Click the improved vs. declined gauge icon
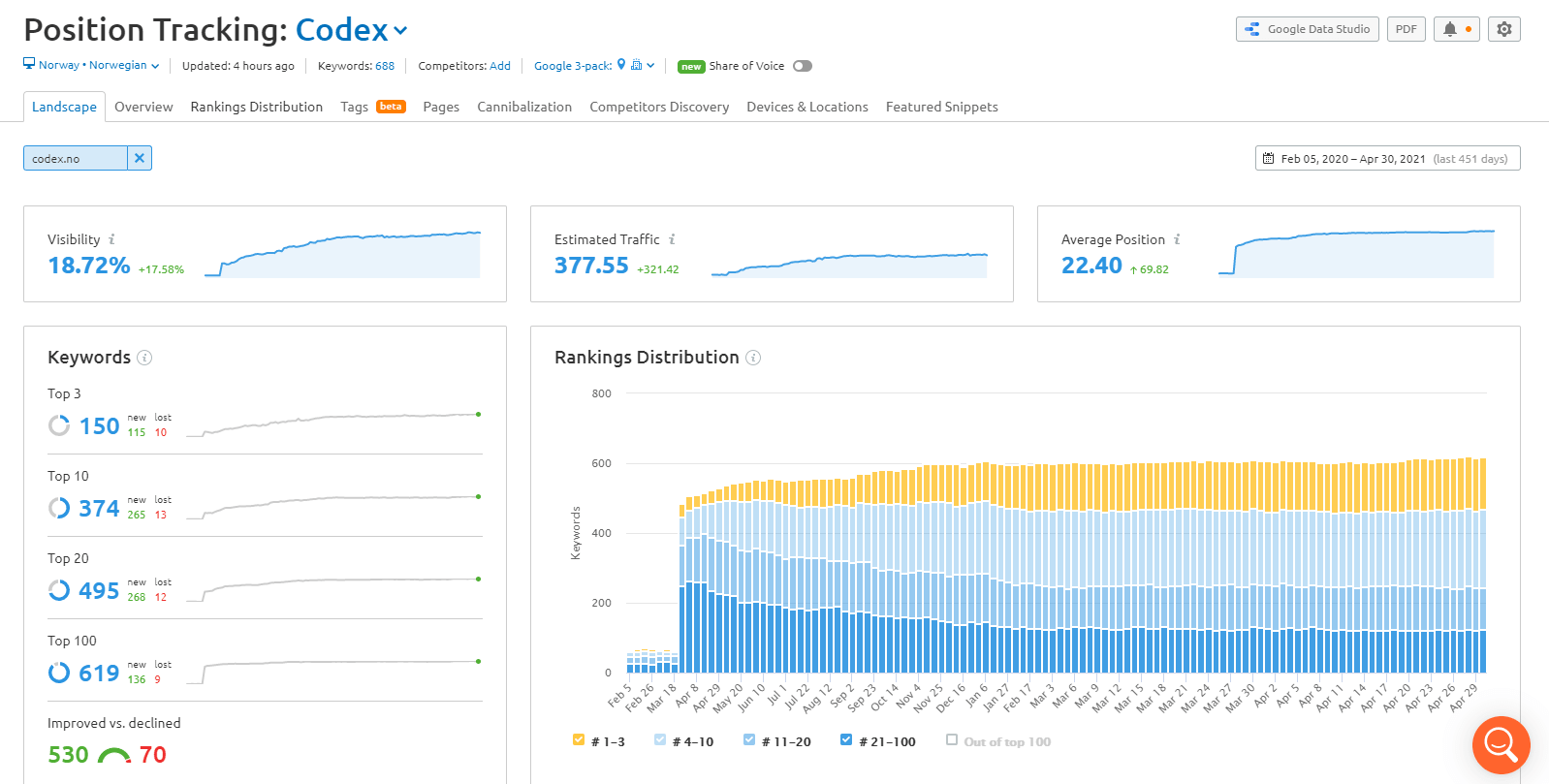1549x784 pixels. [114, 755]
